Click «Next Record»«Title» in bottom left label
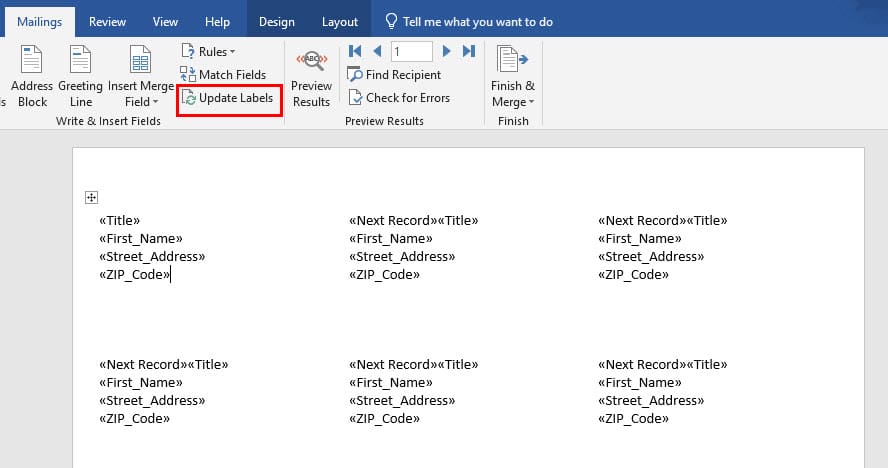Screen dimensions: 888x468 tap(164, 364)
